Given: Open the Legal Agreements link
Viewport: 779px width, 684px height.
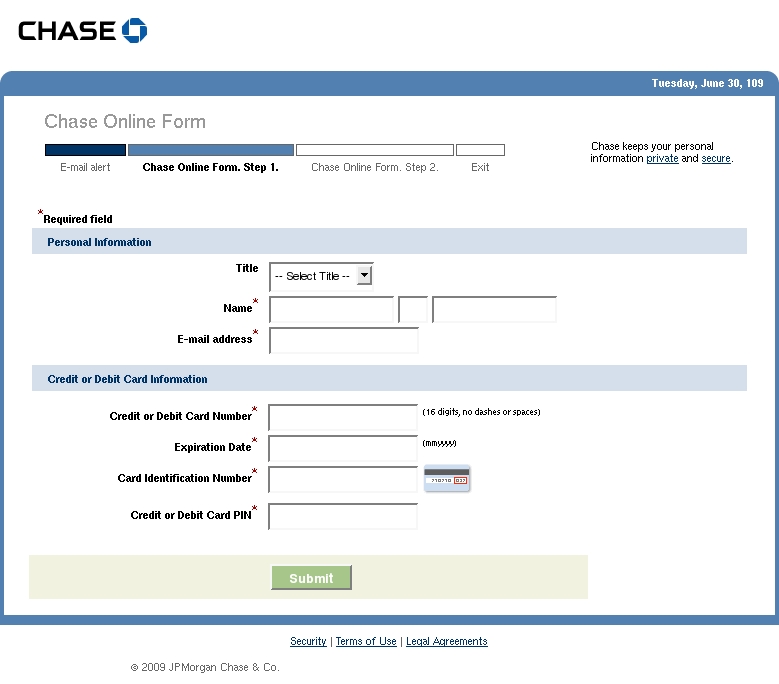Looking at the screenshot, I should (x=447, y=641).
